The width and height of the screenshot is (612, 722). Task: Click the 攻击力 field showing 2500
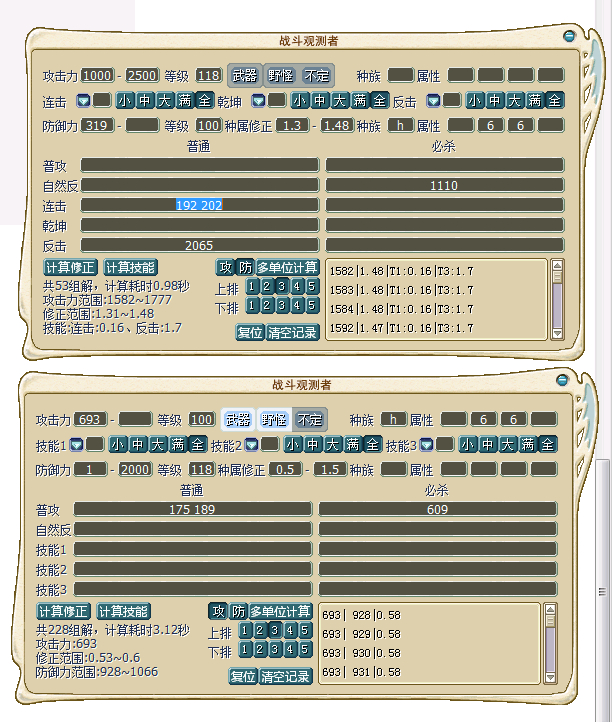coord(142,75)
